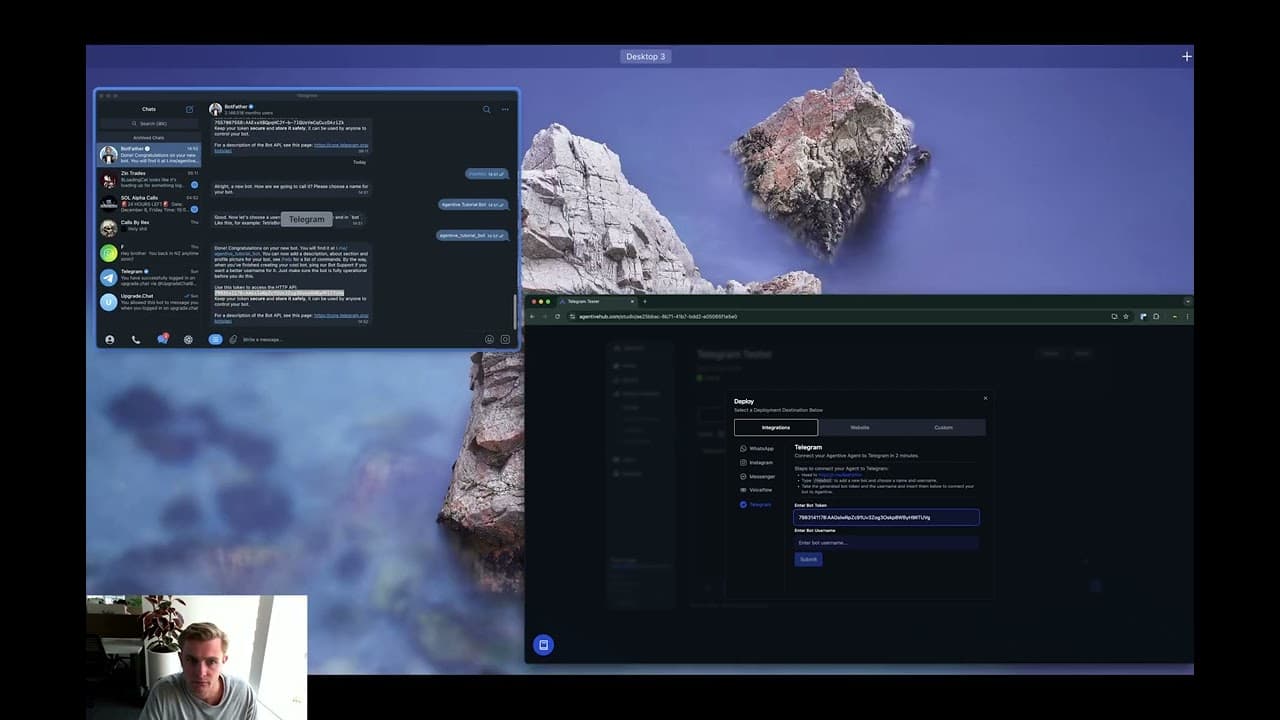Screen dimensions: 1280x720
Task: Open the browser three-dot menu
Action: tap(1187, 316)
